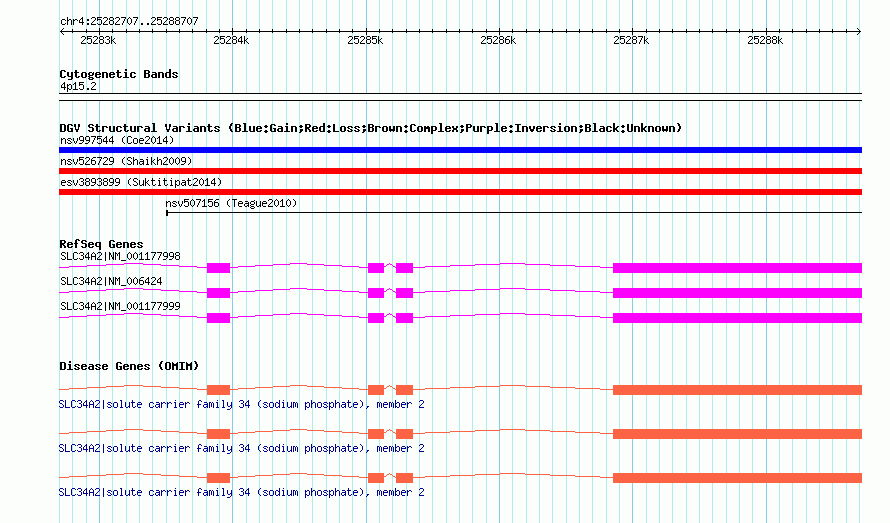
Task: Select the red nsv526729 loss variant bar
Action: point(460,171)
